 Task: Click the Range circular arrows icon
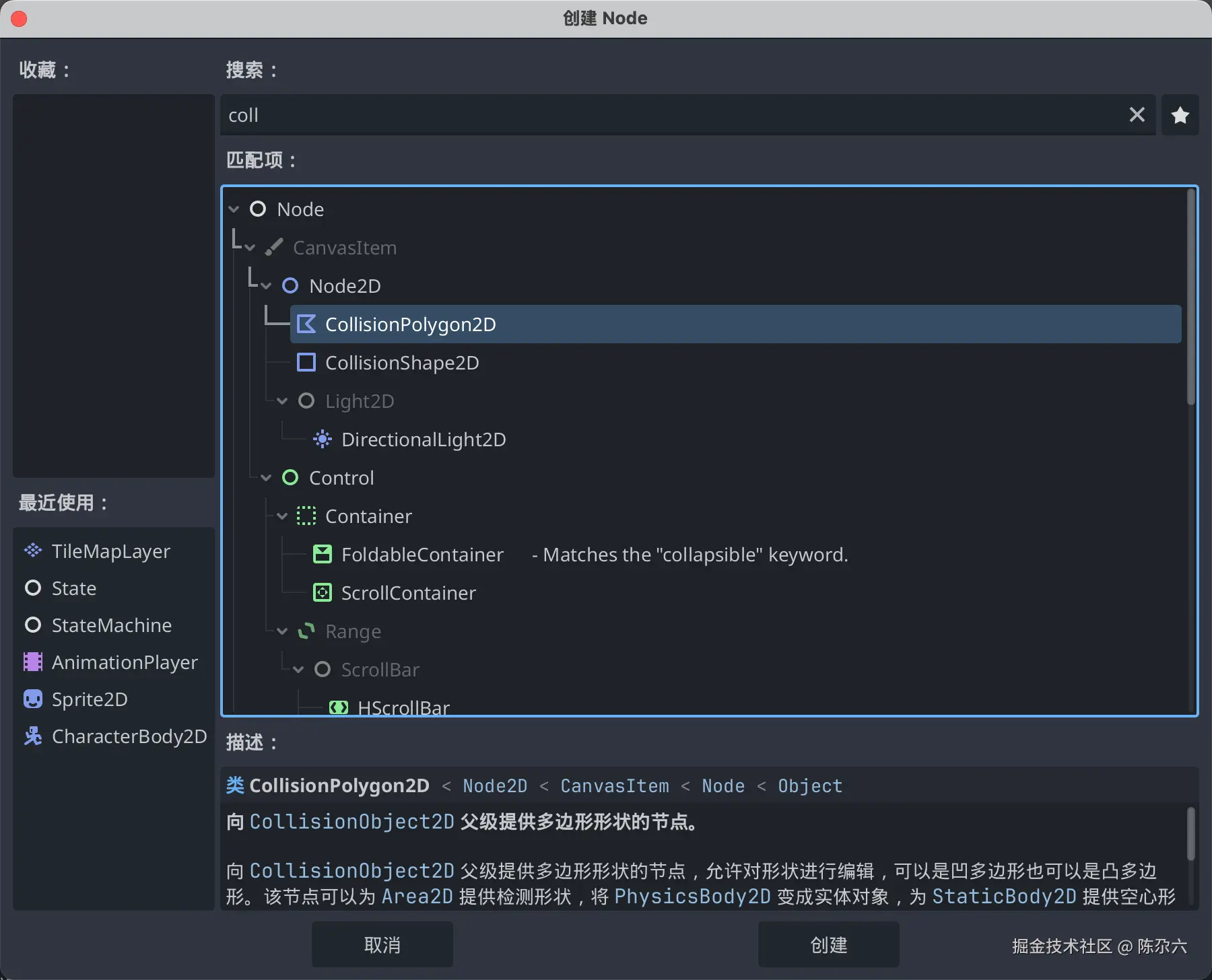(306, 631)
